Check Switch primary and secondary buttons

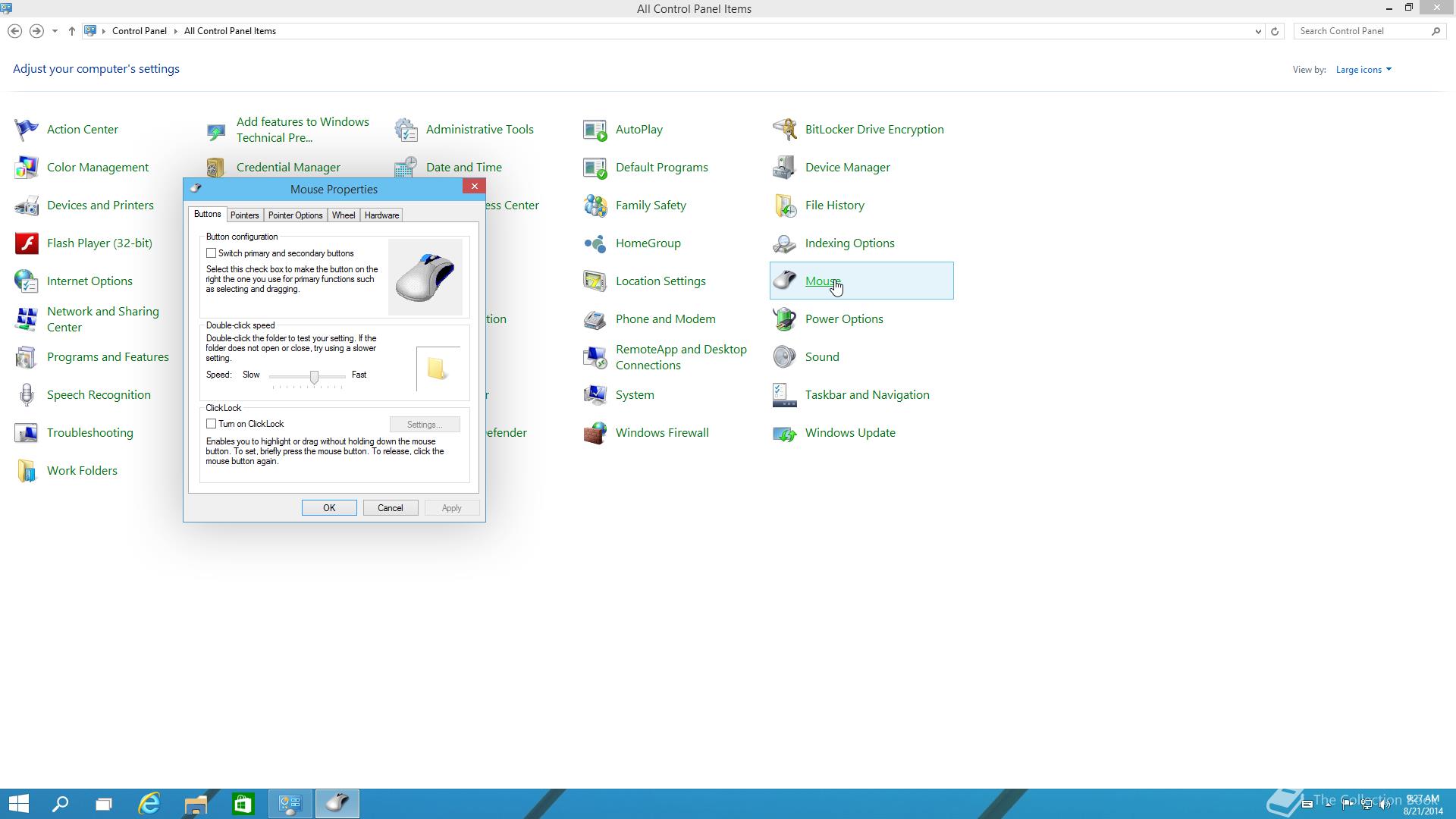pyautogui.click(x=212, y=253)
